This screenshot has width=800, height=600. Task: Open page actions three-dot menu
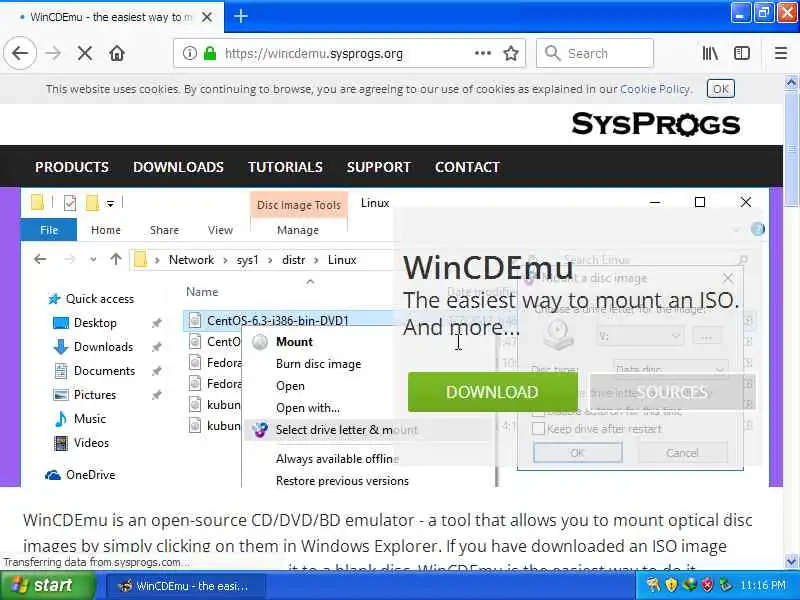tap(483, 53)
